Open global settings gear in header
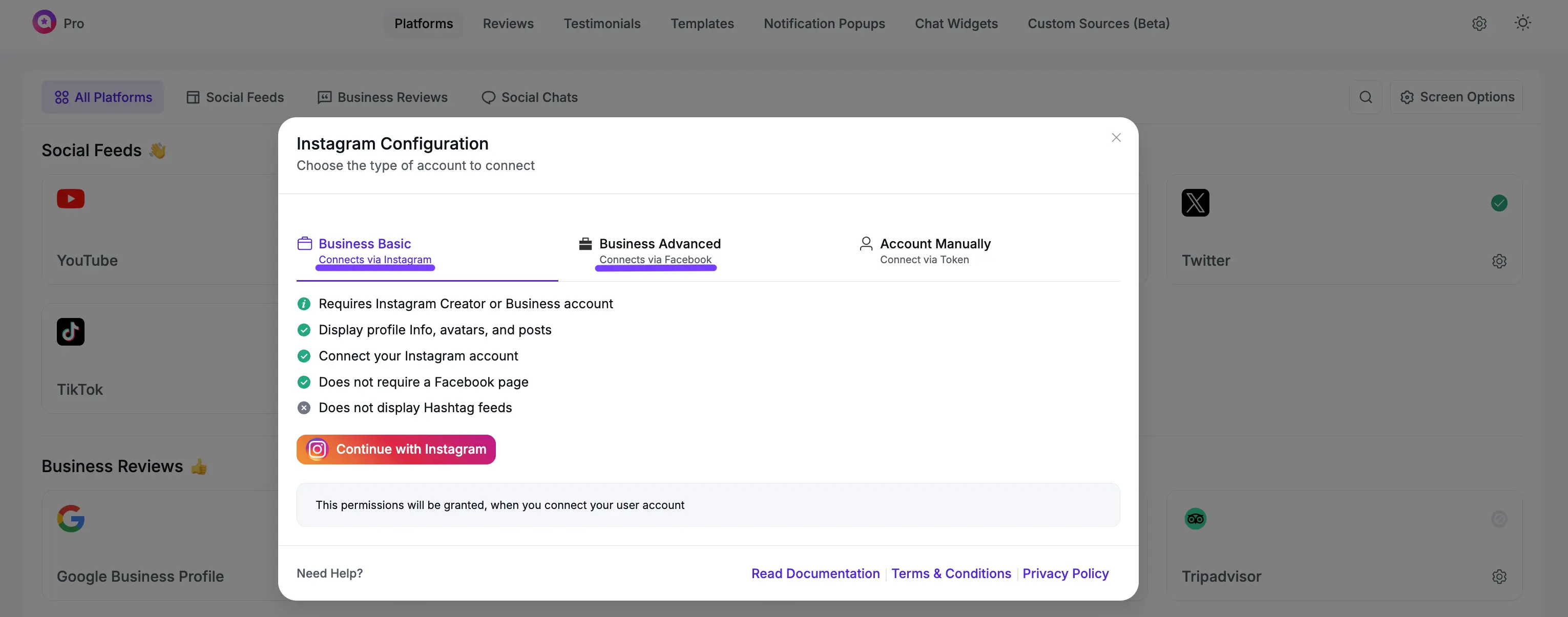The image size is (1568, 617). (1479, 24)
